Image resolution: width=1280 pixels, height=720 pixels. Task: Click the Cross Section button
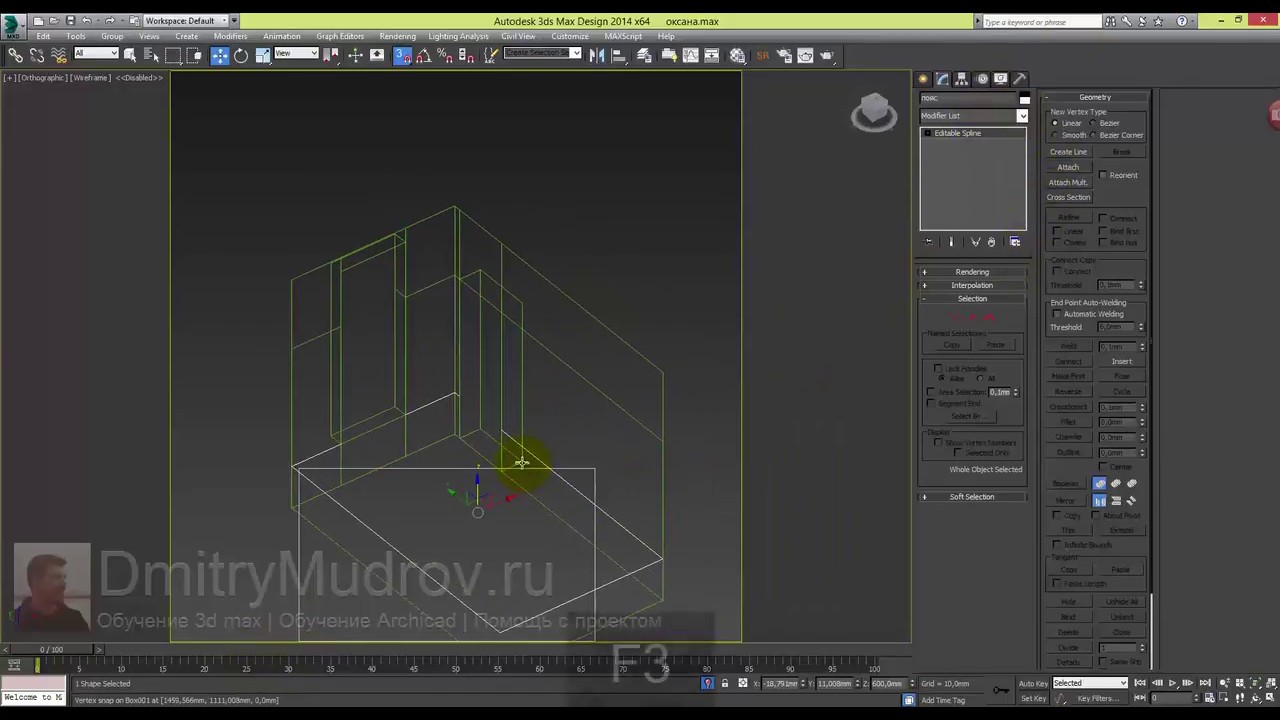pyautogui.click(x=1068, y=197)
